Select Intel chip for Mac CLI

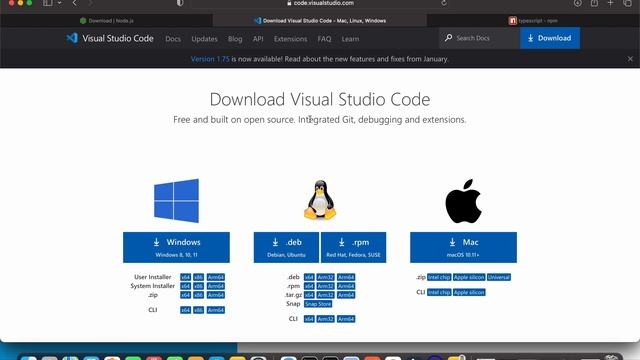point(439,292)
